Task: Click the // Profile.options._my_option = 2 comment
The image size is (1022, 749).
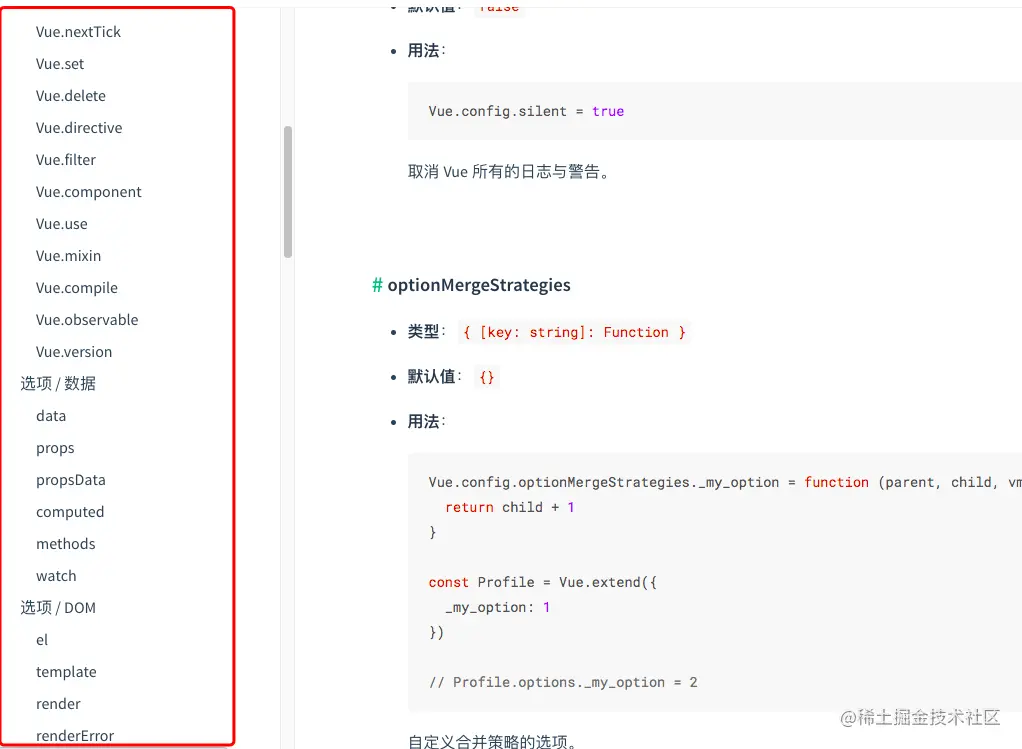Action: coord(563,683)
